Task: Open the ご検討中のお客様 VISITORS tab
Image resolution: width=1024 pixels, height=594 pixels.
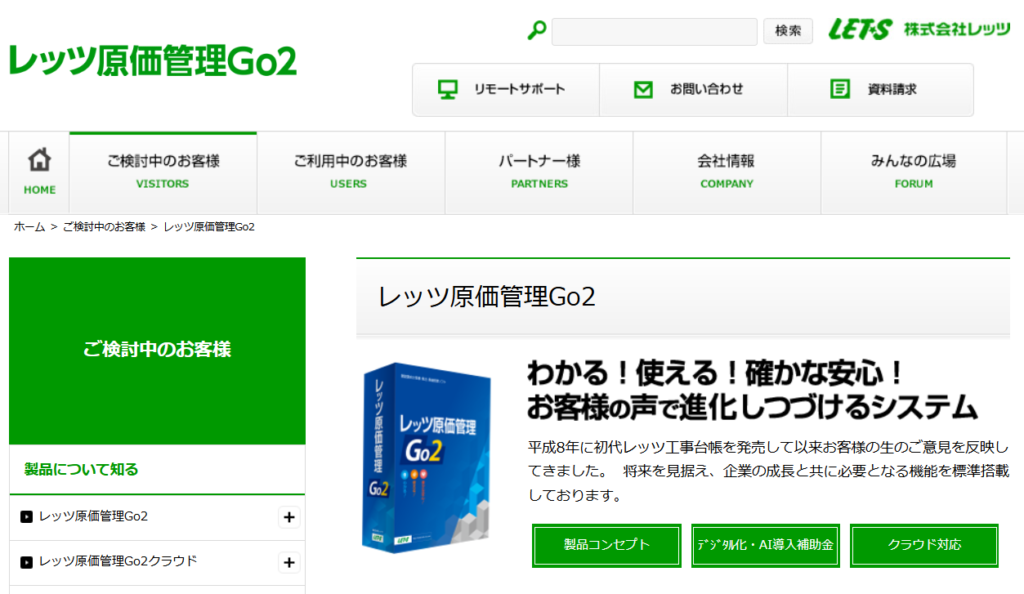Action: point(163,172)
